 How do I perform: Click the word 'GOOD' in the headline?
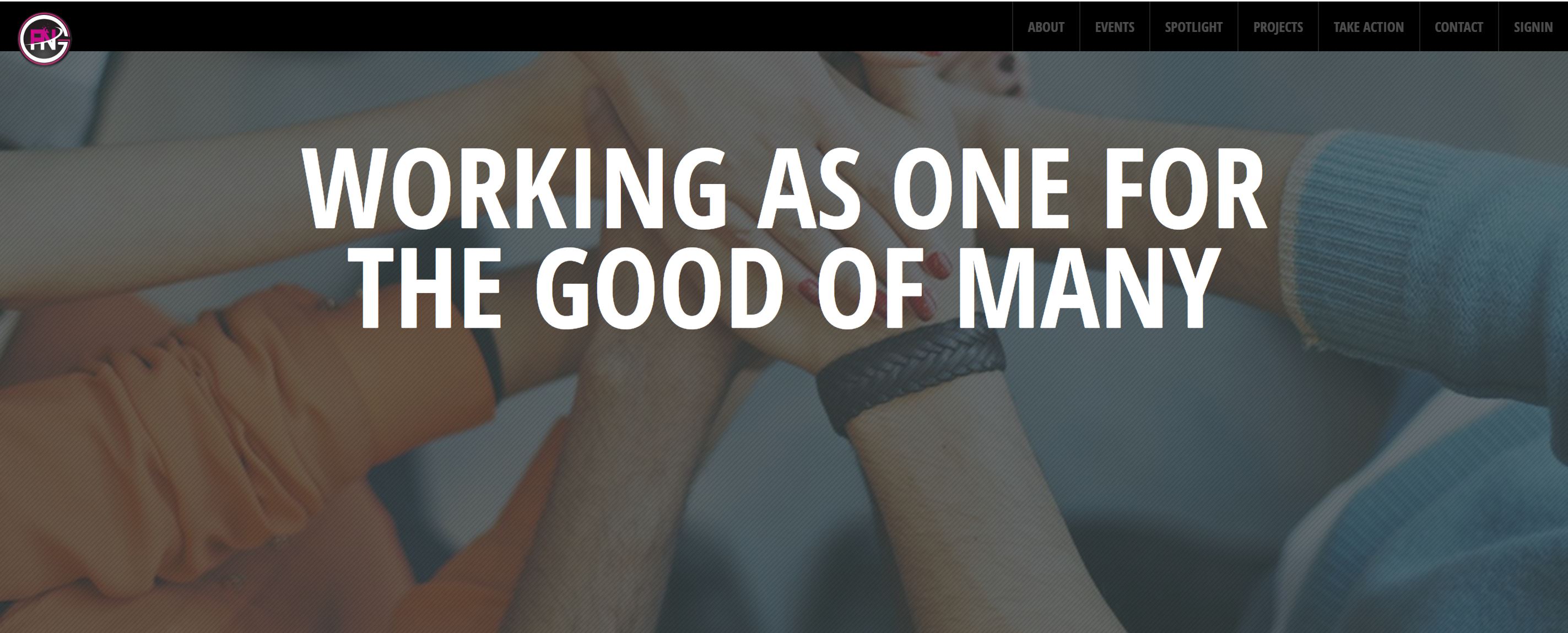(x=659, y=286)
